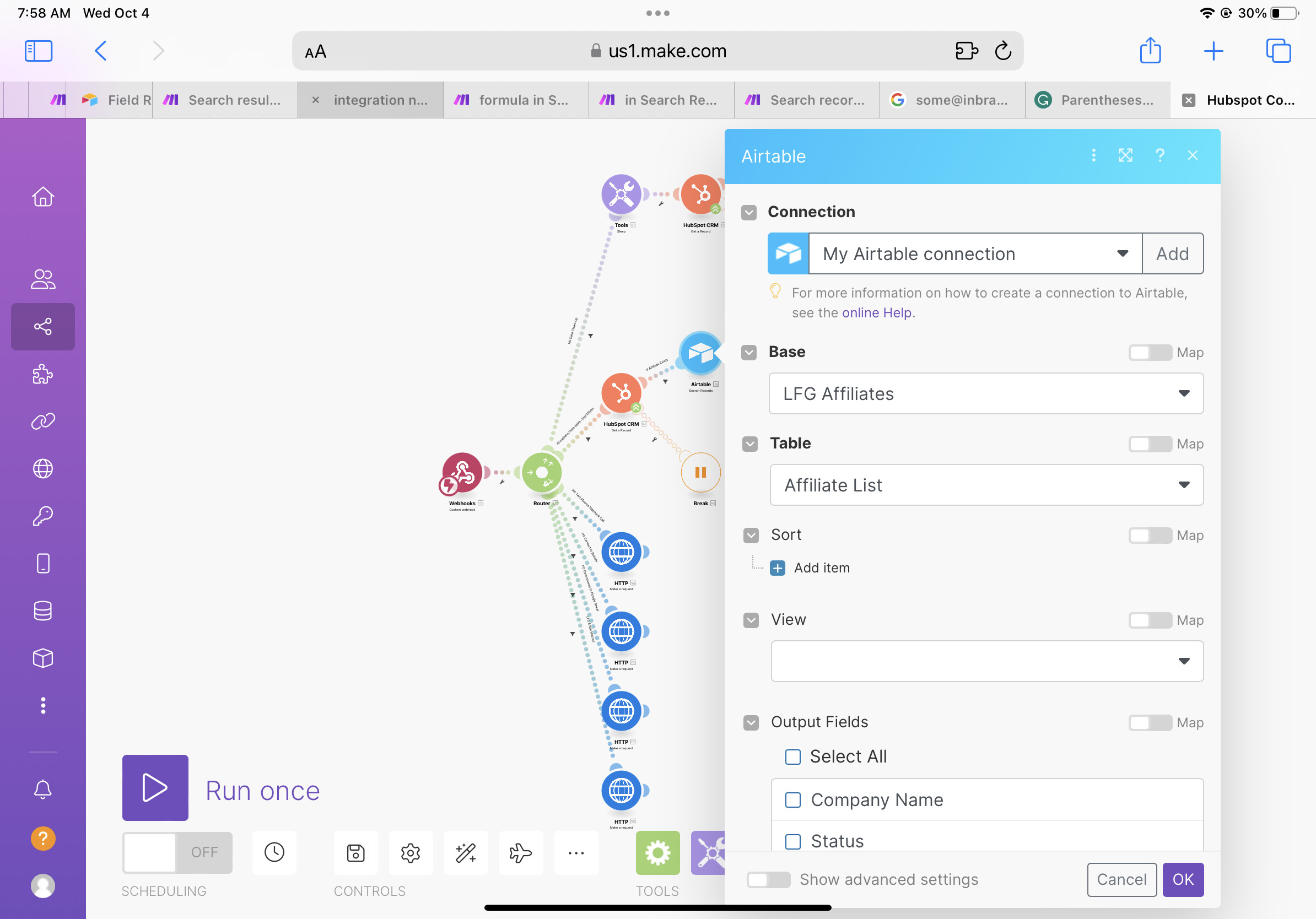
Task: Select the Router module on canvas
Action: coord(542,473)
